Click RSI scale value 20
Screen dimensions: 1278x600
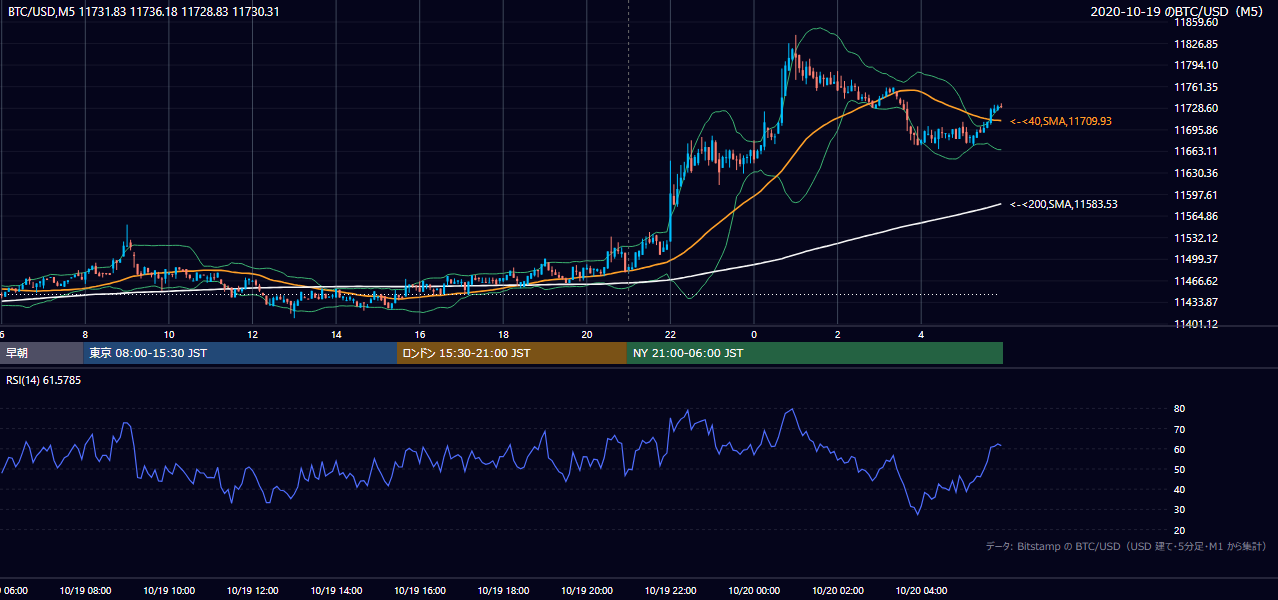(x=1180, y=530)
